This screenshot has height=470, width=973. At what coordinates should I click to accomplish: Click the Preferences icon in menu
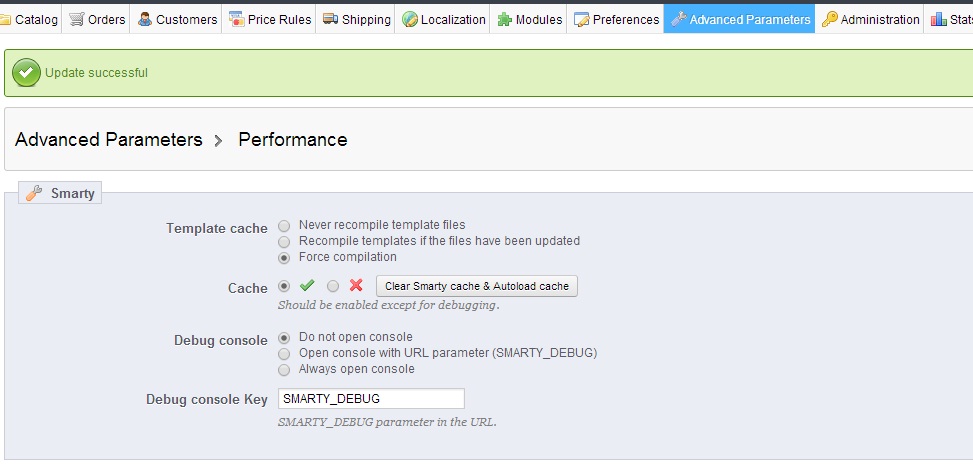(582, 19)
